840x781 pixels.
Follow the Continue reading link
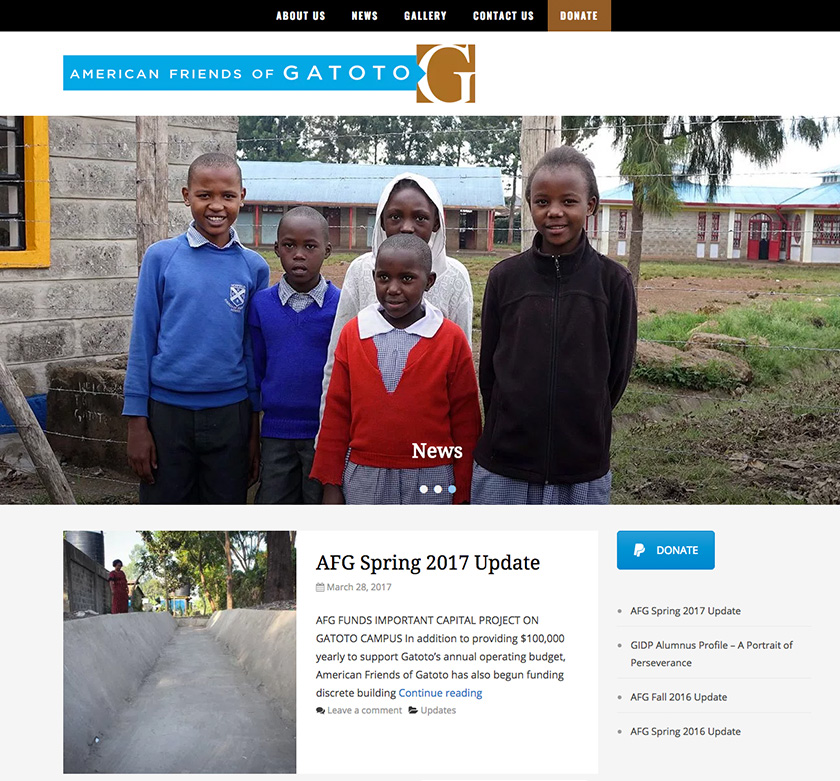pyautogui.click(x=440, y=693)
